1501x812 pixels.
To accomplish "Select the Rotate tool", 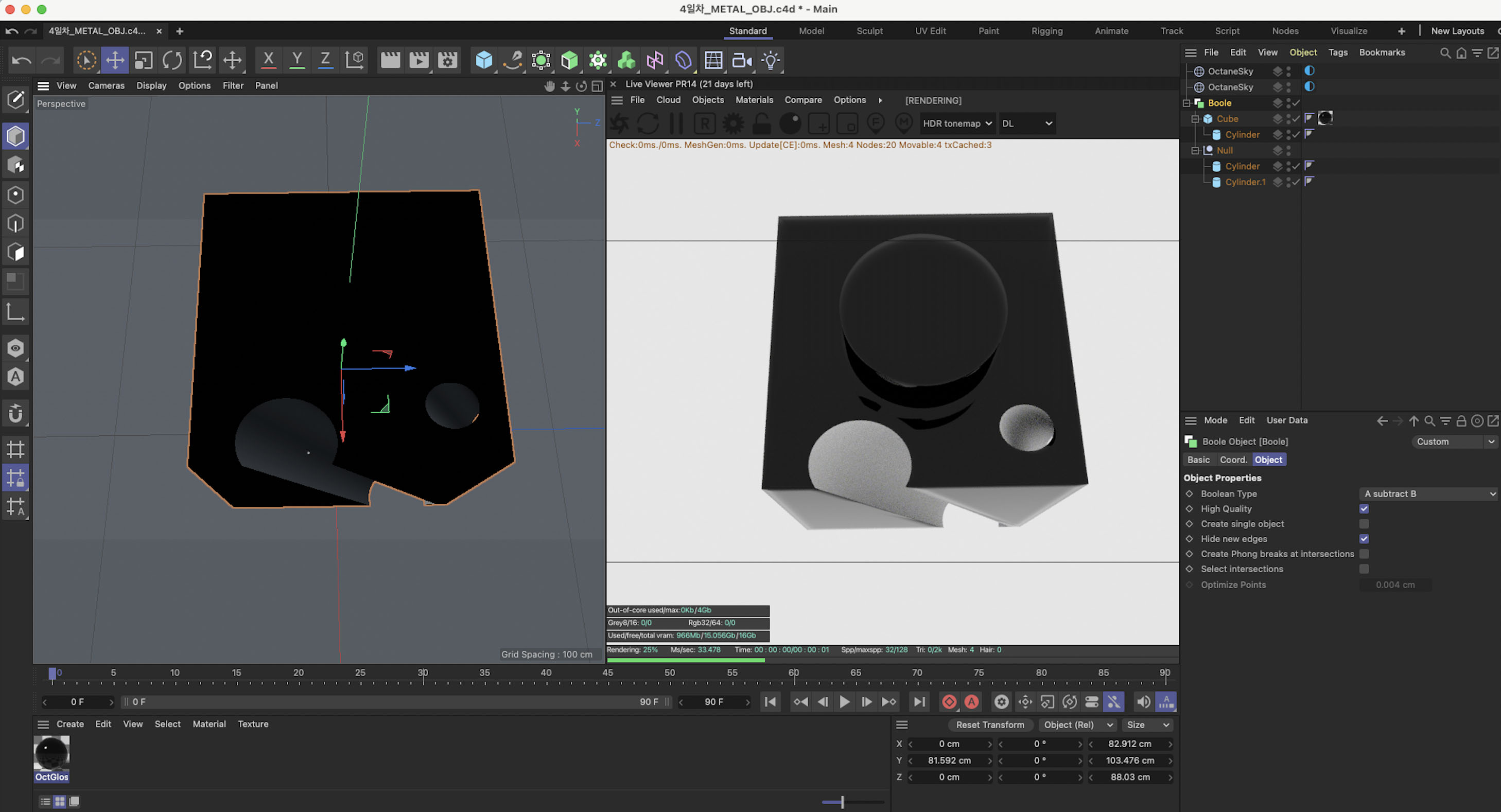I will point(172,60).
